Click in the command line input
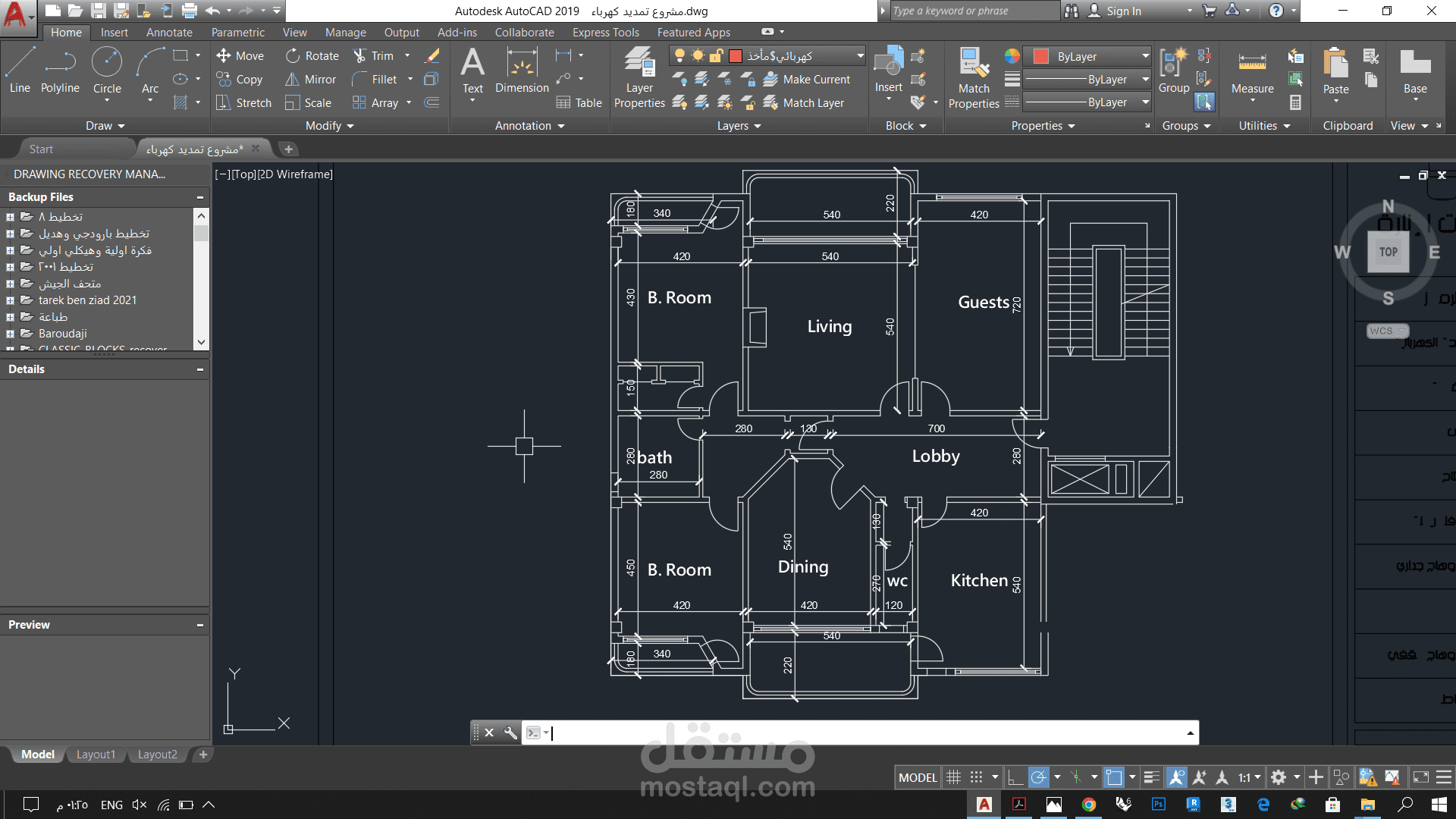The height and width of the screenshot is (819, 1456). pyautogui.click(x=857, y=733)
